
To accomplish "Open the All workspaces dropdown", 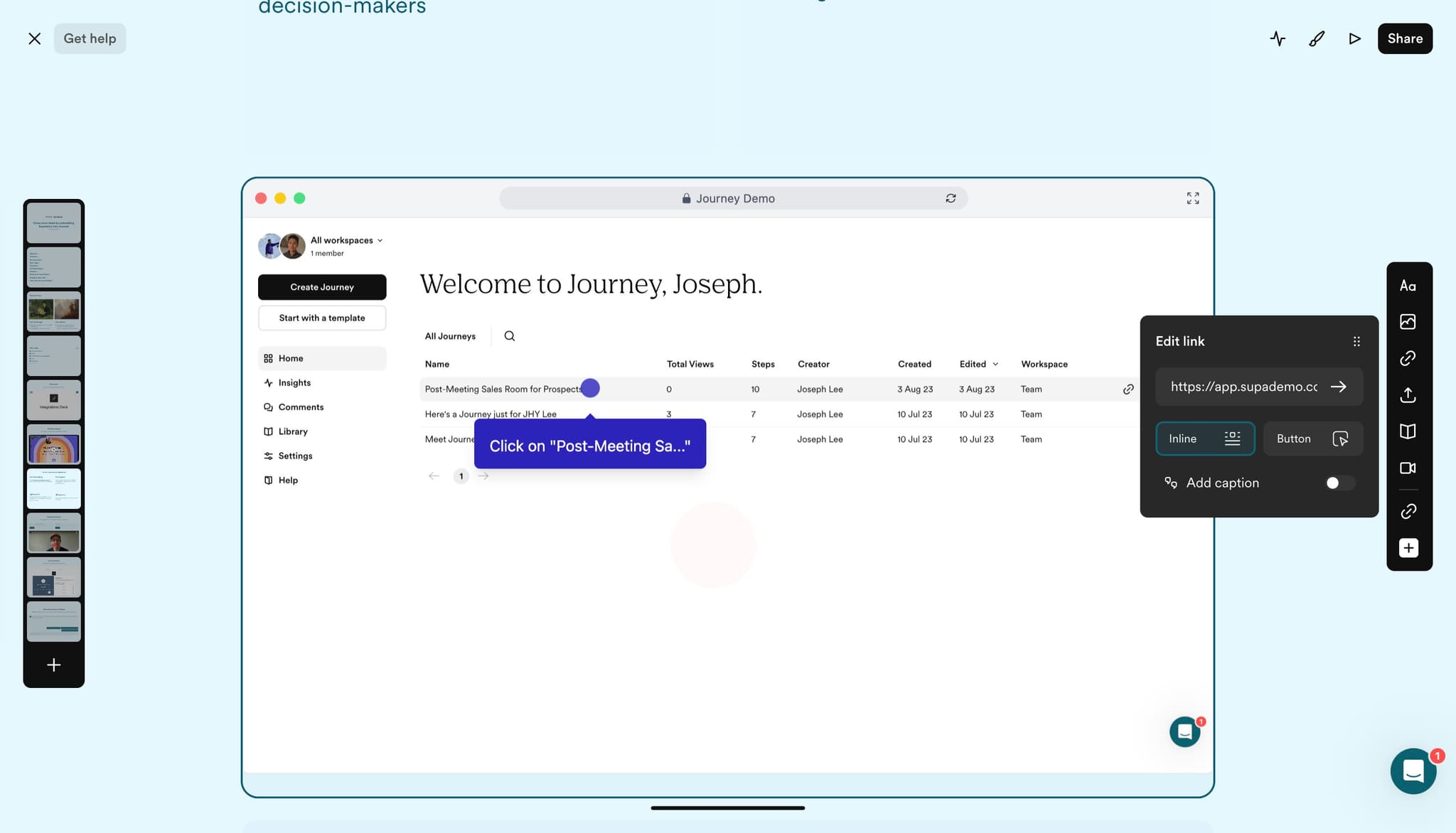I will [x=346, y=240].
